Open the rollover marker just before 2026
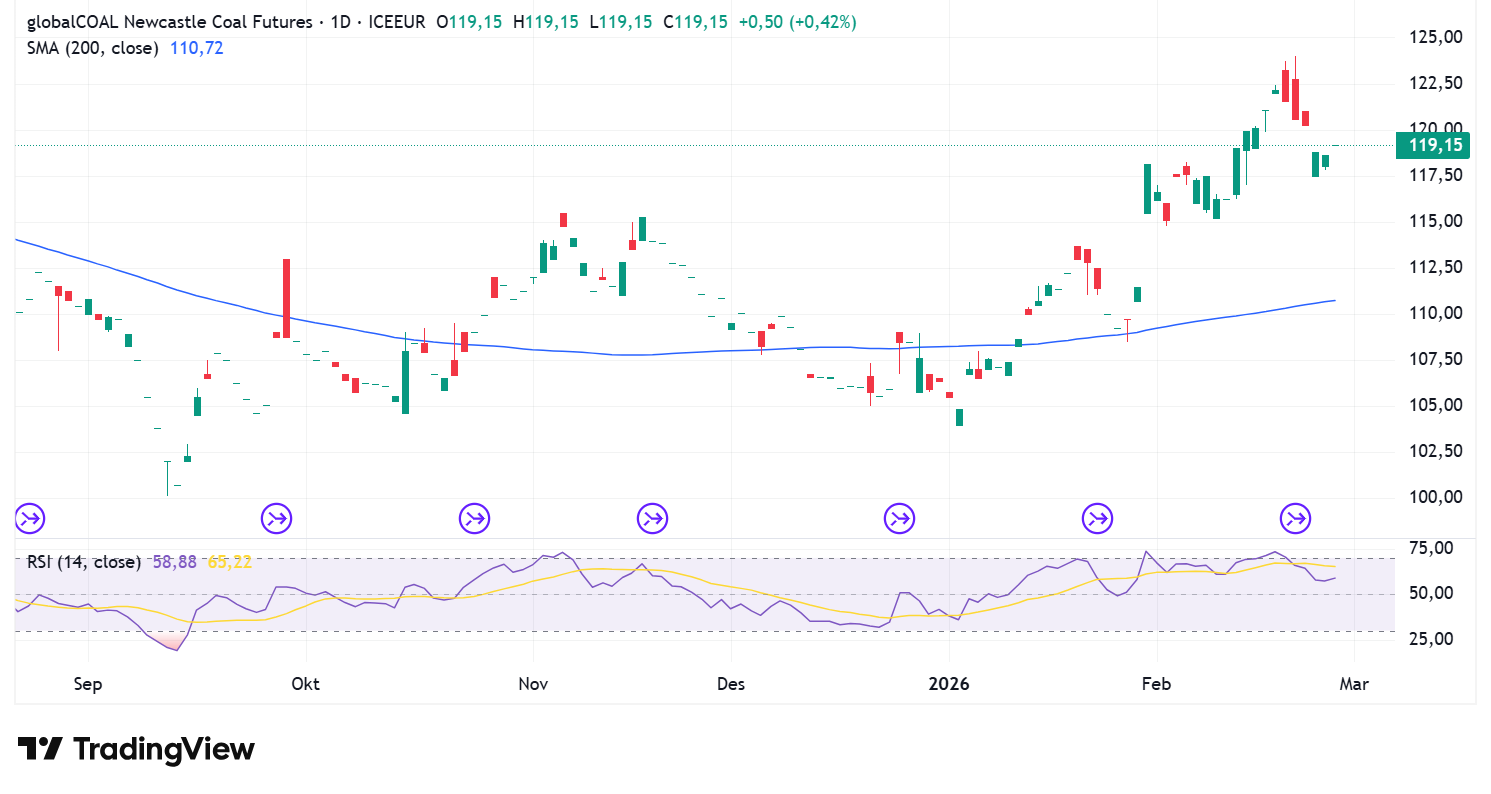This screenshot has height=794, width=1491. [899, 518]
